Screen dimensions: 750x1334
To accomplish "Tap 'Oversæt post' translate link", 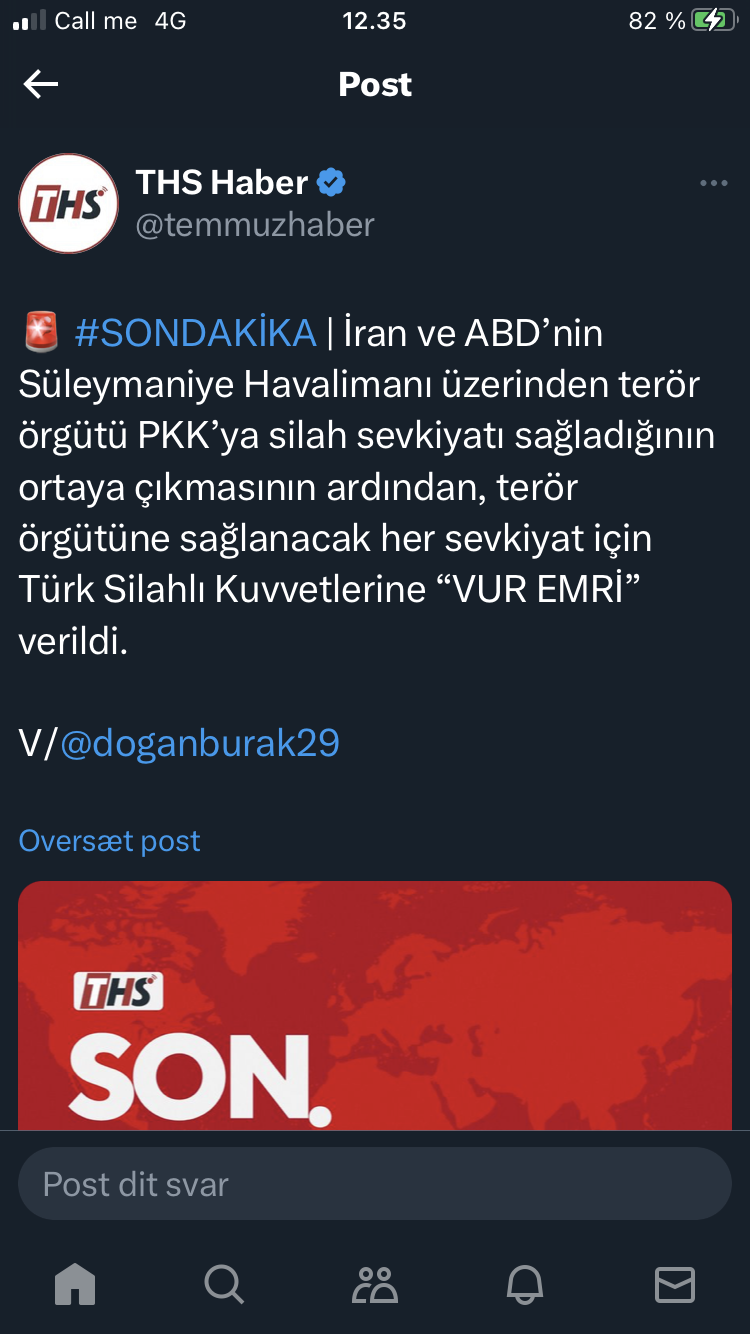I will [x=109, y=841].
